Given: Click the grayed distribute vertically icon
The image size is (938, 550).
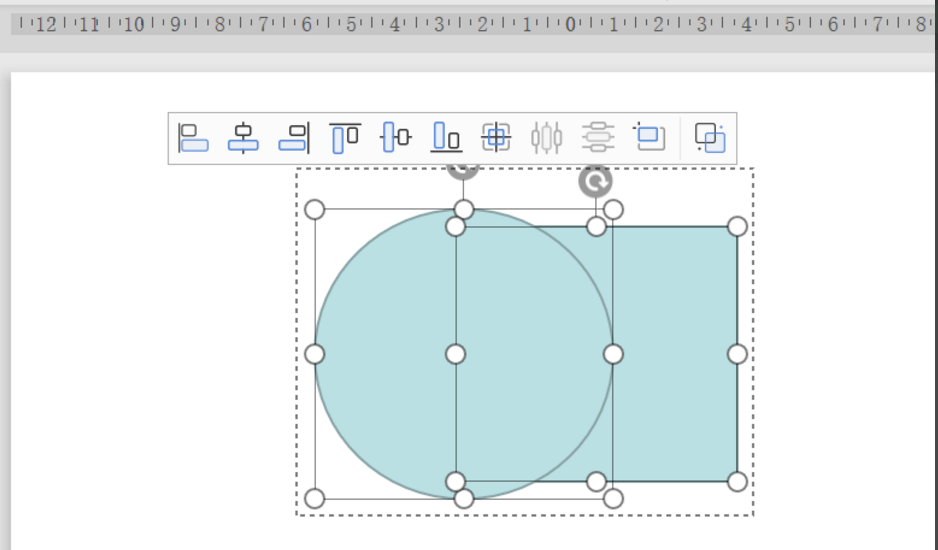Looking at the screenshot, I should 598,138.
